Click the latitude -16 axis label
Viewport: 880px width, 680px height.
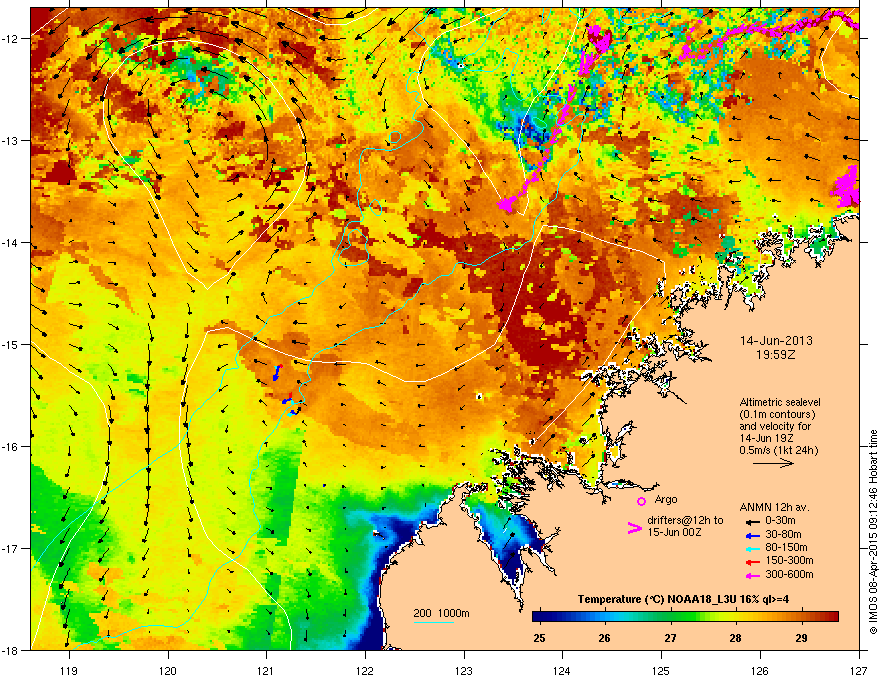click(x=10, y=447)
